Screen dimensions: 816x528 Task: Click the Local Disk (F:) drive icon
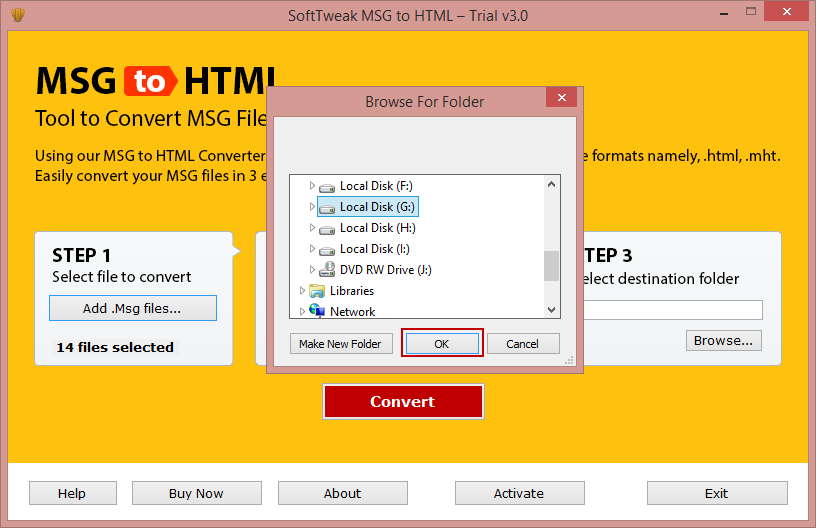(327, 187)
